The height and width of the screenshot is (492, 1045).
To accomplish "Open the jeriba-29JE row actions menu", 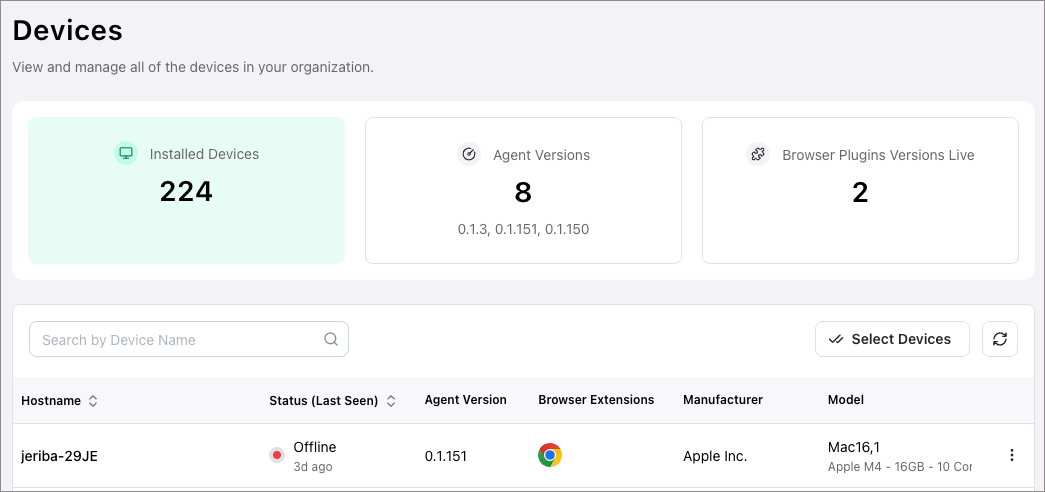I will pos(1011,455).
